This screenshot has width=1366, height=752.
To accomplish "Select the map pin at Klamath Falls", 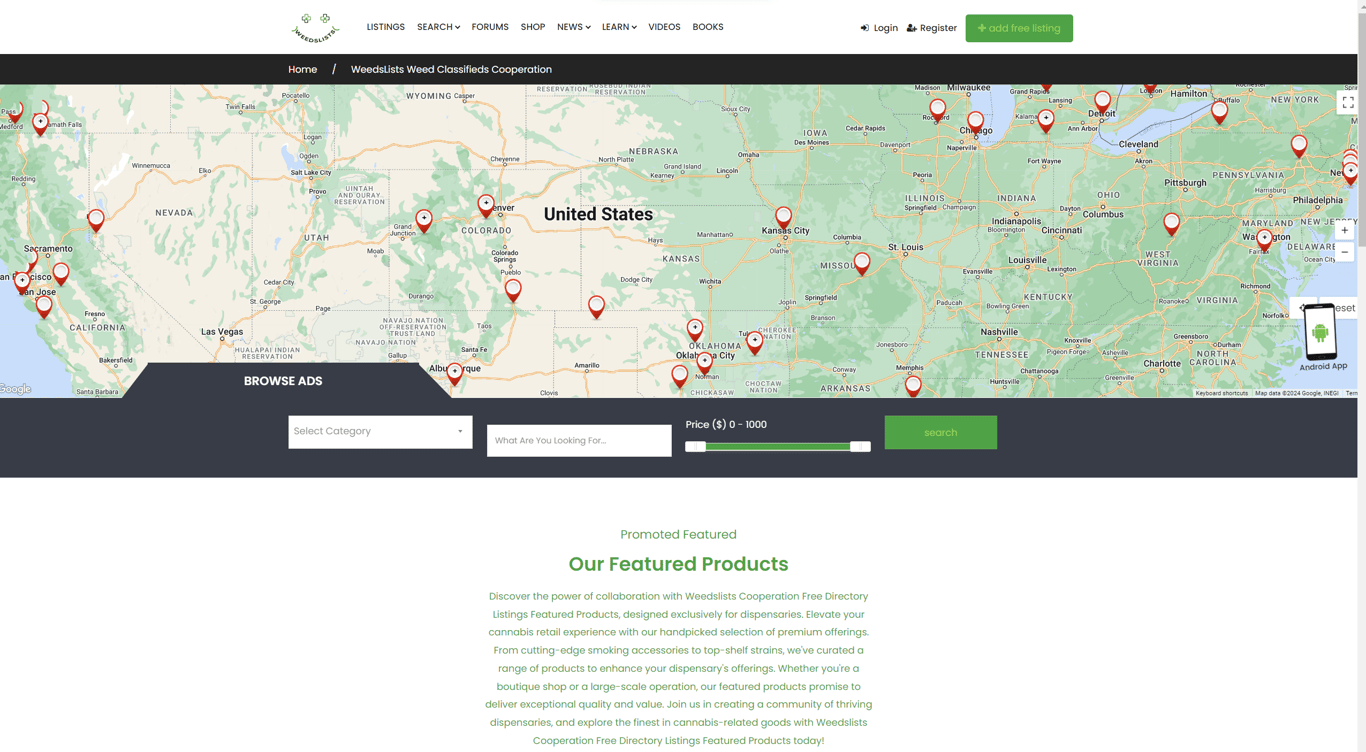I will pyautogui.click(x=40, y=123).
